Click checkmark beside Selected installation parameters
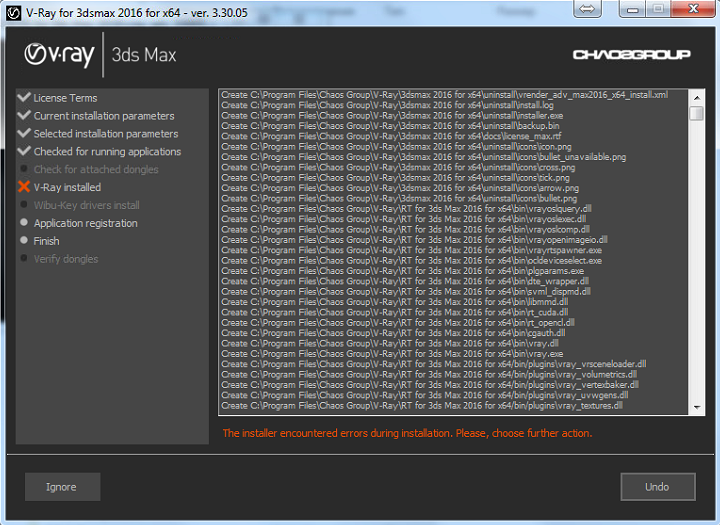Viewport: 720px width, 525px height. tap(24, 133)
